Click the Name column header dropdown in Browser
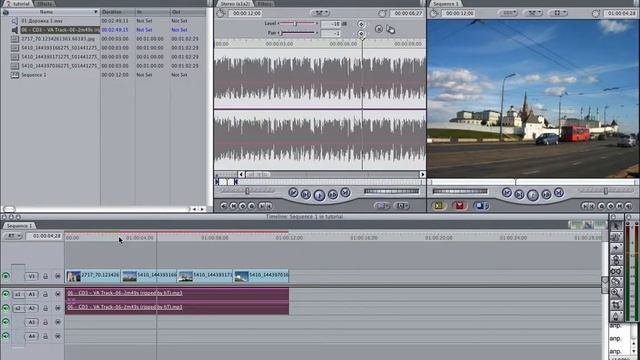 tap(96, 12)
